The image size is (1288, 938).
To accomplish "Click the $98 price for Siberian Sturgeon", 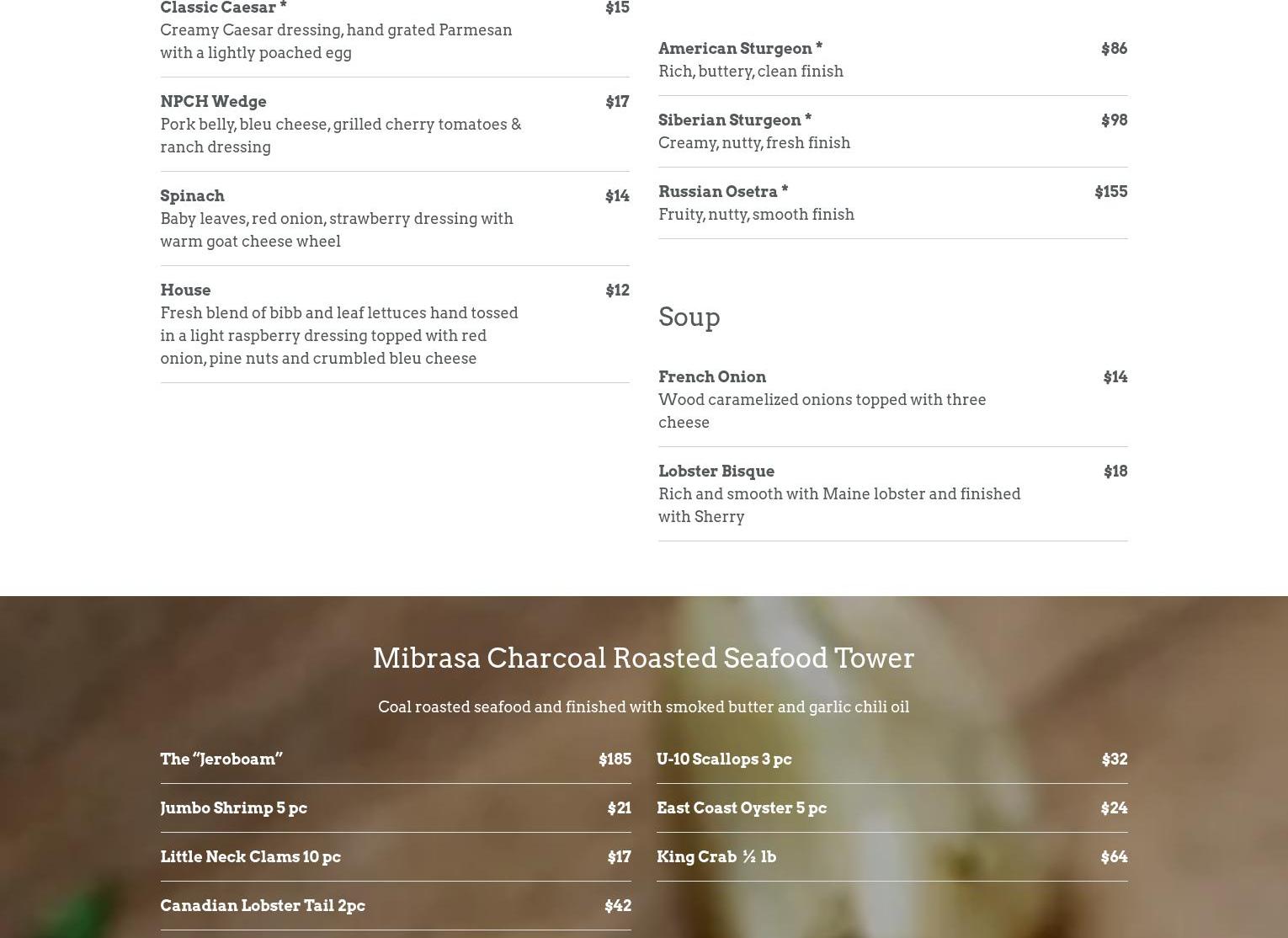I will click(1114, 120).
